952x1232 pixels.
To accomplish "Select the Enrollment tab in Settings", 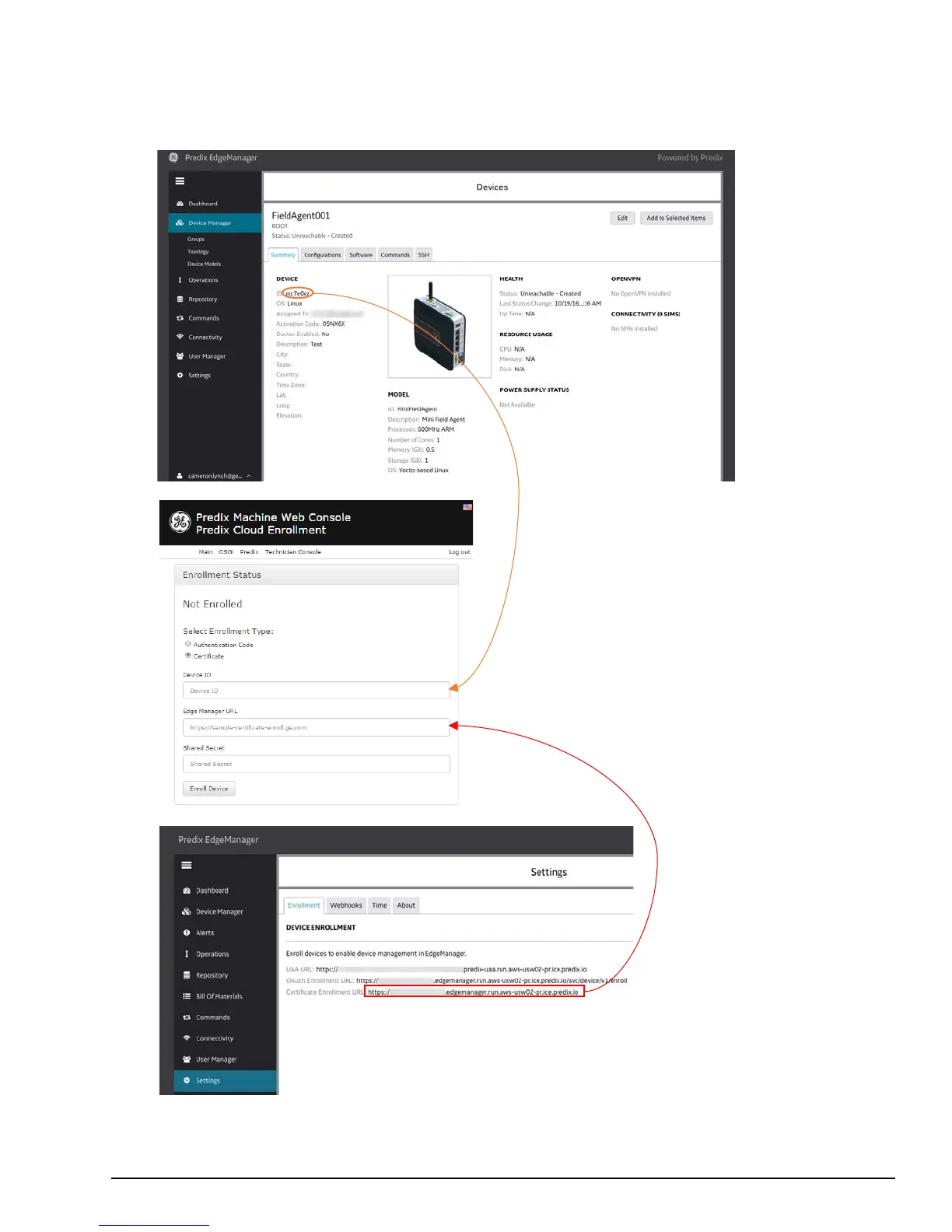I will (x=304, y=905).
